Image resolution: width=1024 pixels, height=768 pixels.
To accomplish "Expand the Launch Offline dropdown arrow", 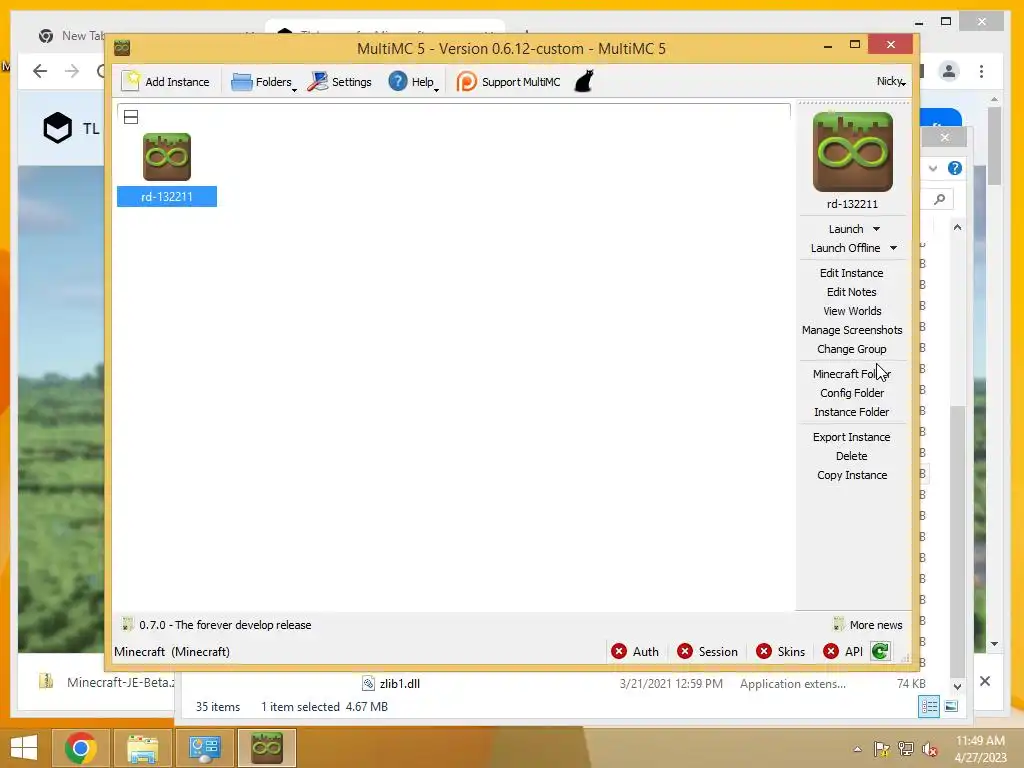I will (x=893, y=248).
